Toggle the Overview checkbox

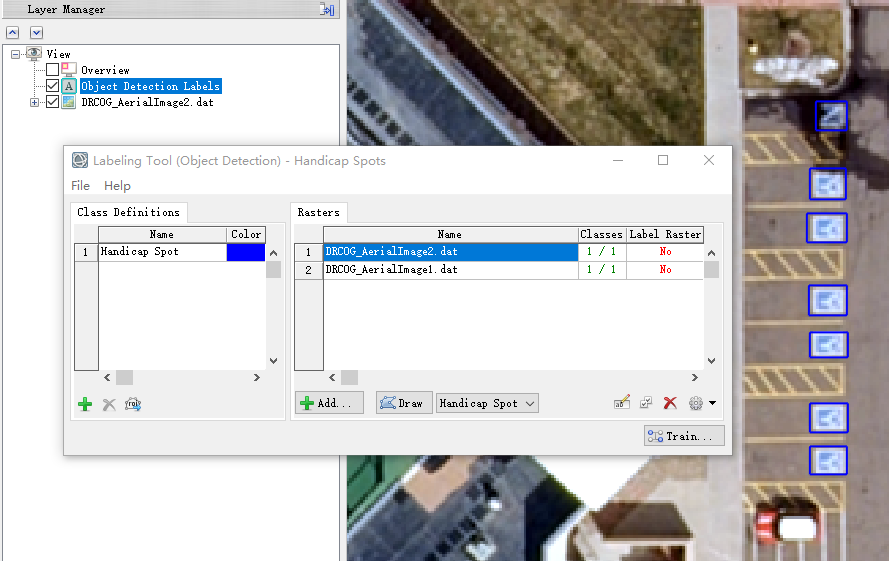(52, 70)
